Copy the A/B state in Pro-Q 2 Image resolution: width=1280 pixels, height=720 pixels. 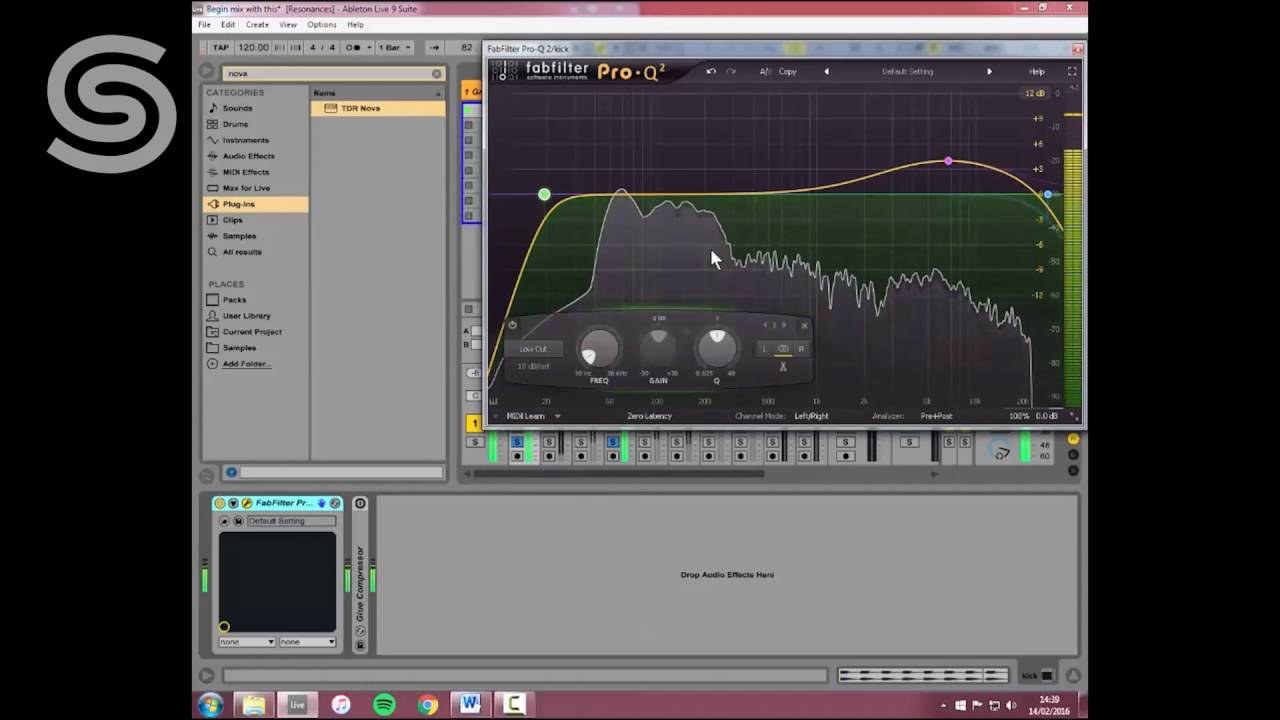click(788, 71)
